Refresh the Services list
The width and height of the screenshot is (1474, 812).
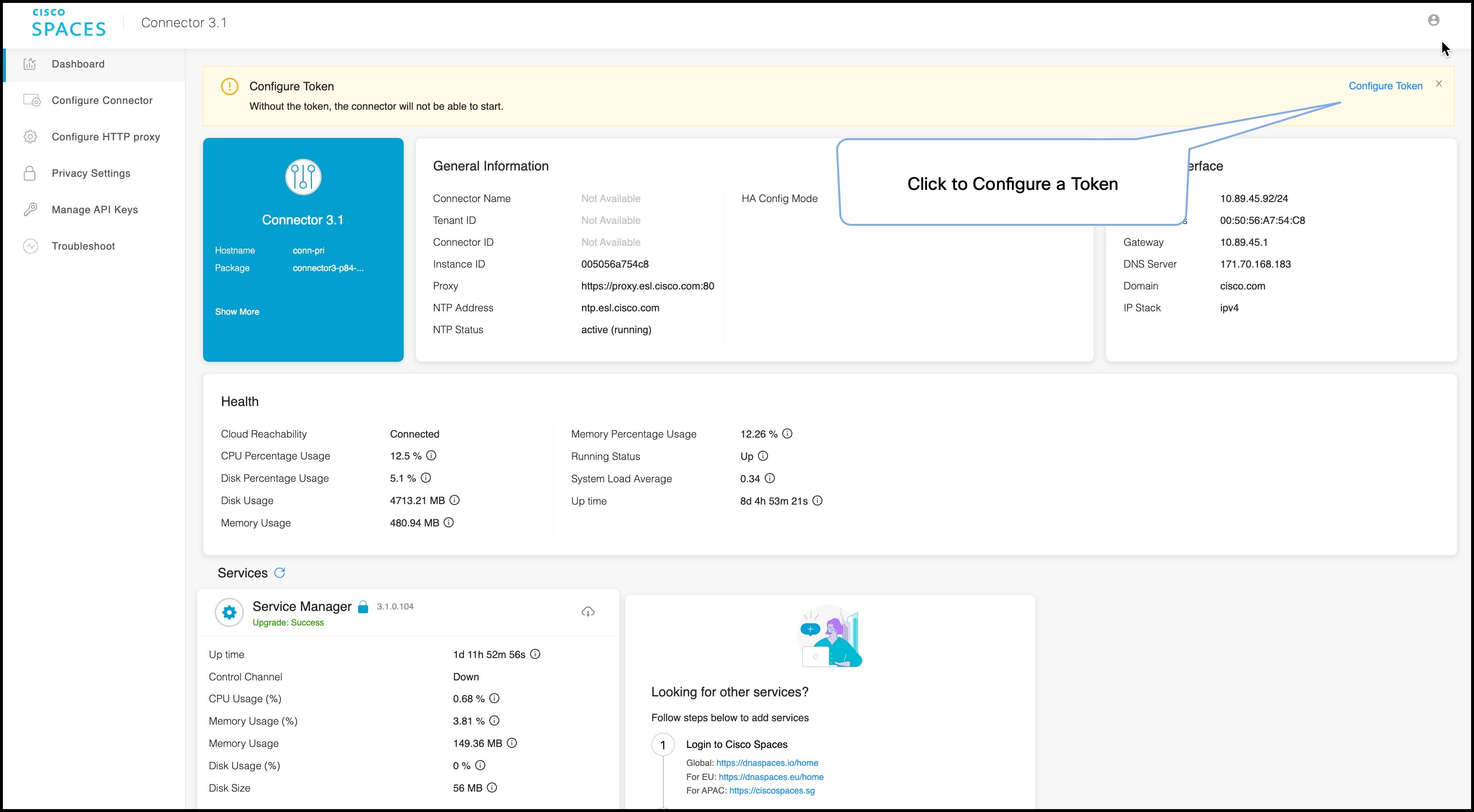280,573
